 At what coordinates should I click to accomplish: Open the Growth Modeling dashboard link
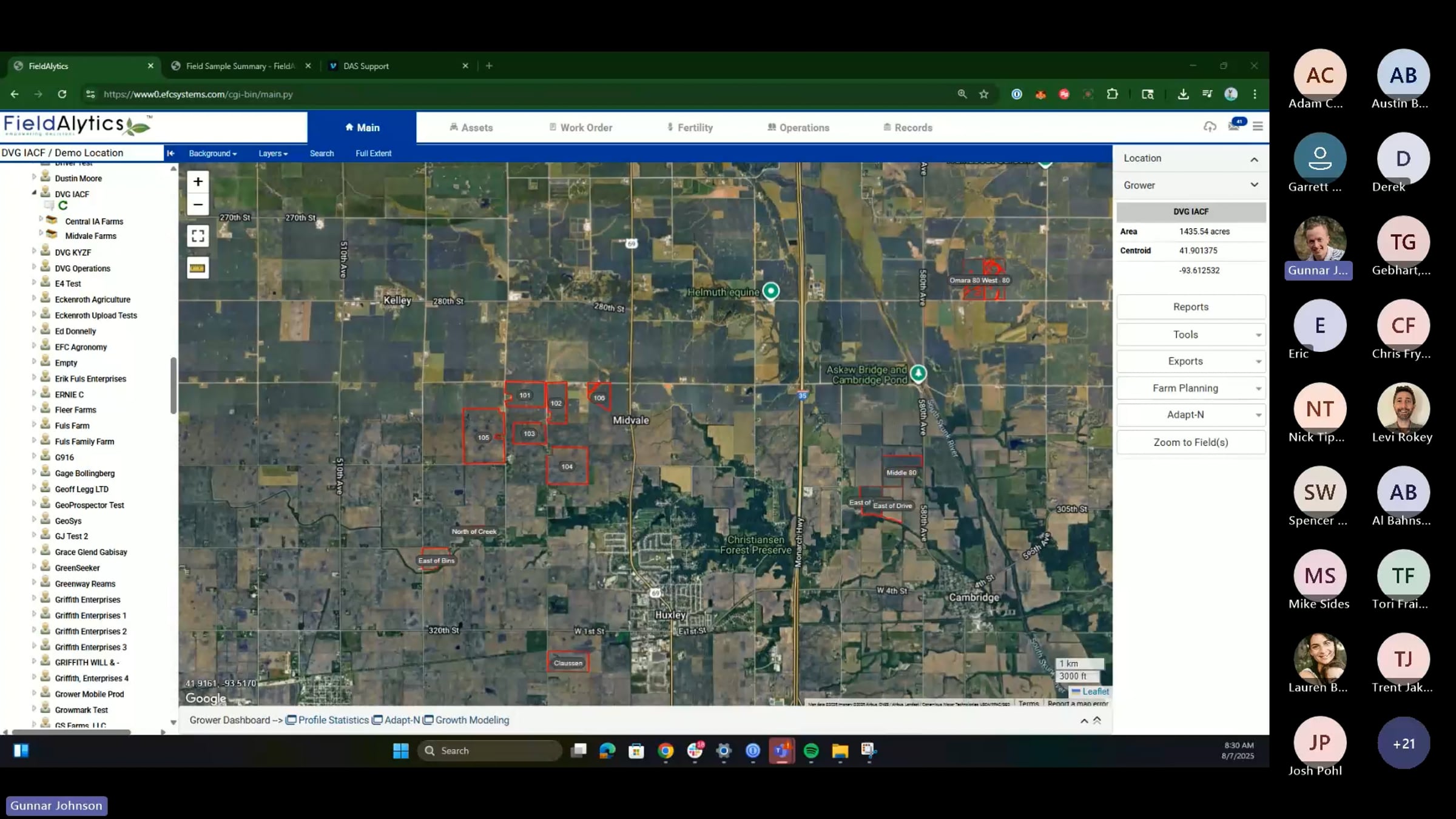(x=466, y=720)
